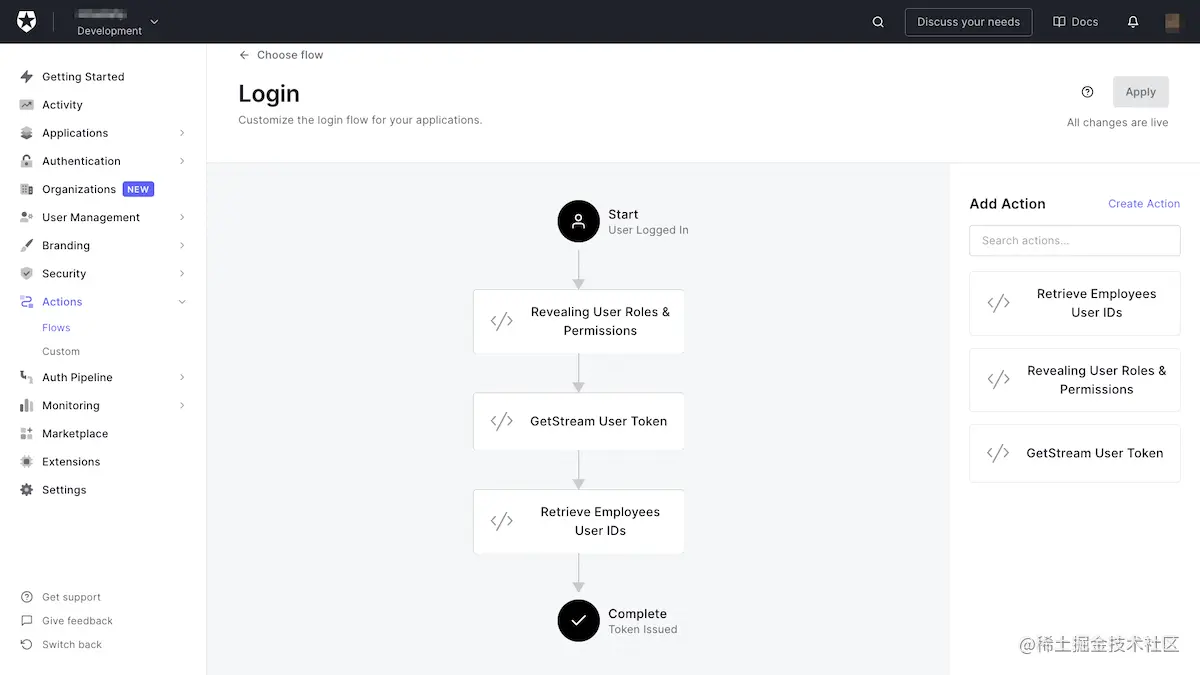Open the Create Action link
Image resolution: width=1200 pixels, height=675 pixels.
point(1144,203)
